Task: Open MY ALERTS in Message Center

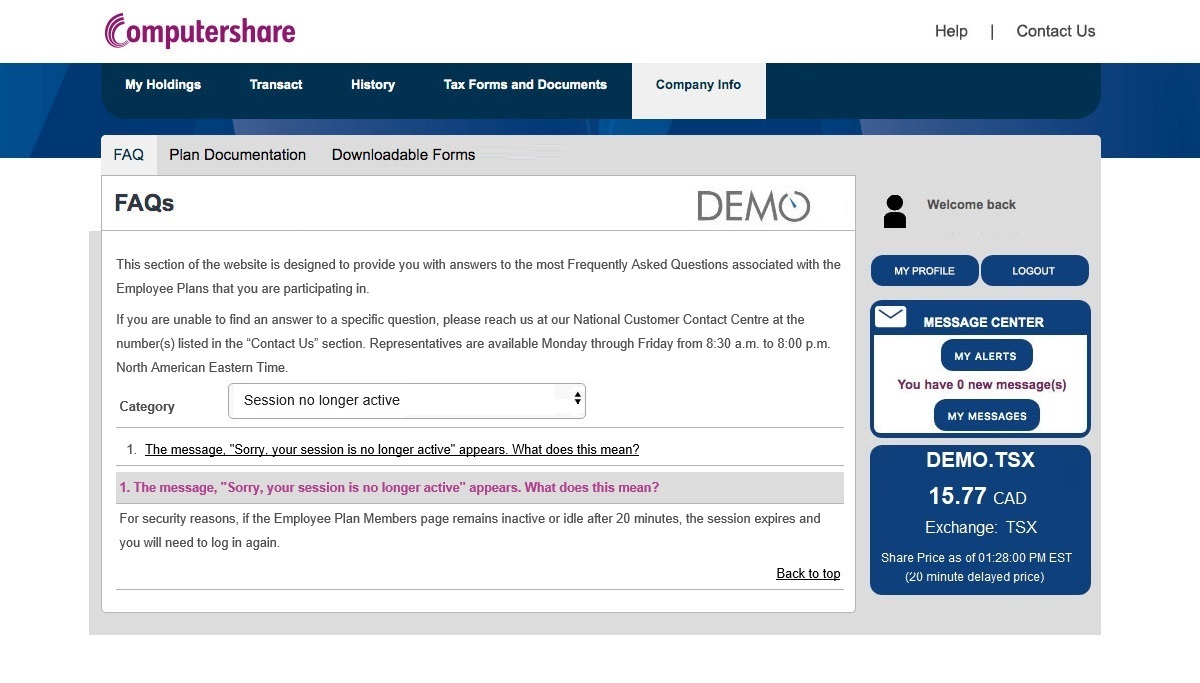Action: tap(986, 356)
